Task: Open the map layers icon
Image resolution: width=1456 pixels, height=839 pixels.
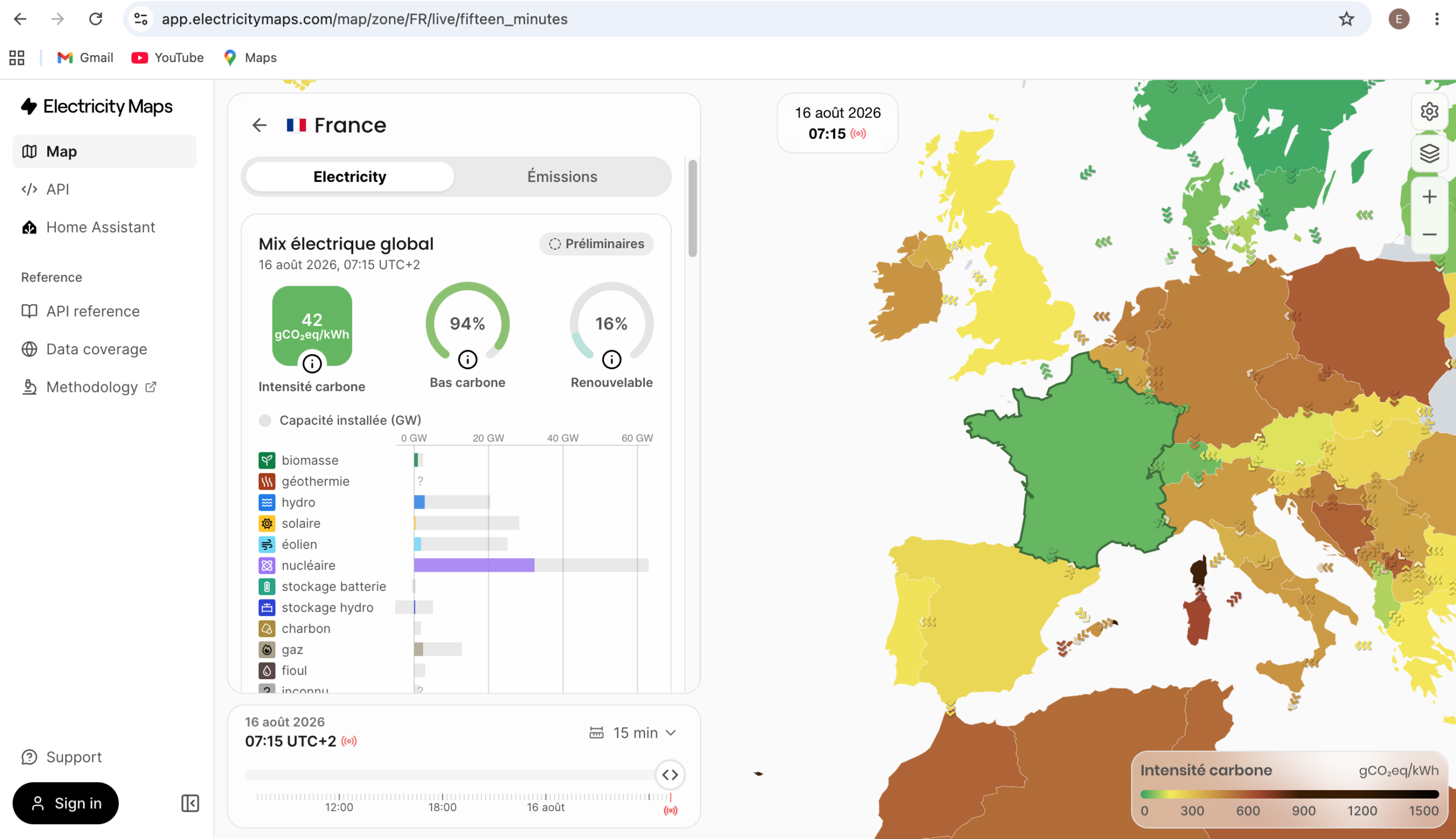Action: click(x=1429, y=153)
